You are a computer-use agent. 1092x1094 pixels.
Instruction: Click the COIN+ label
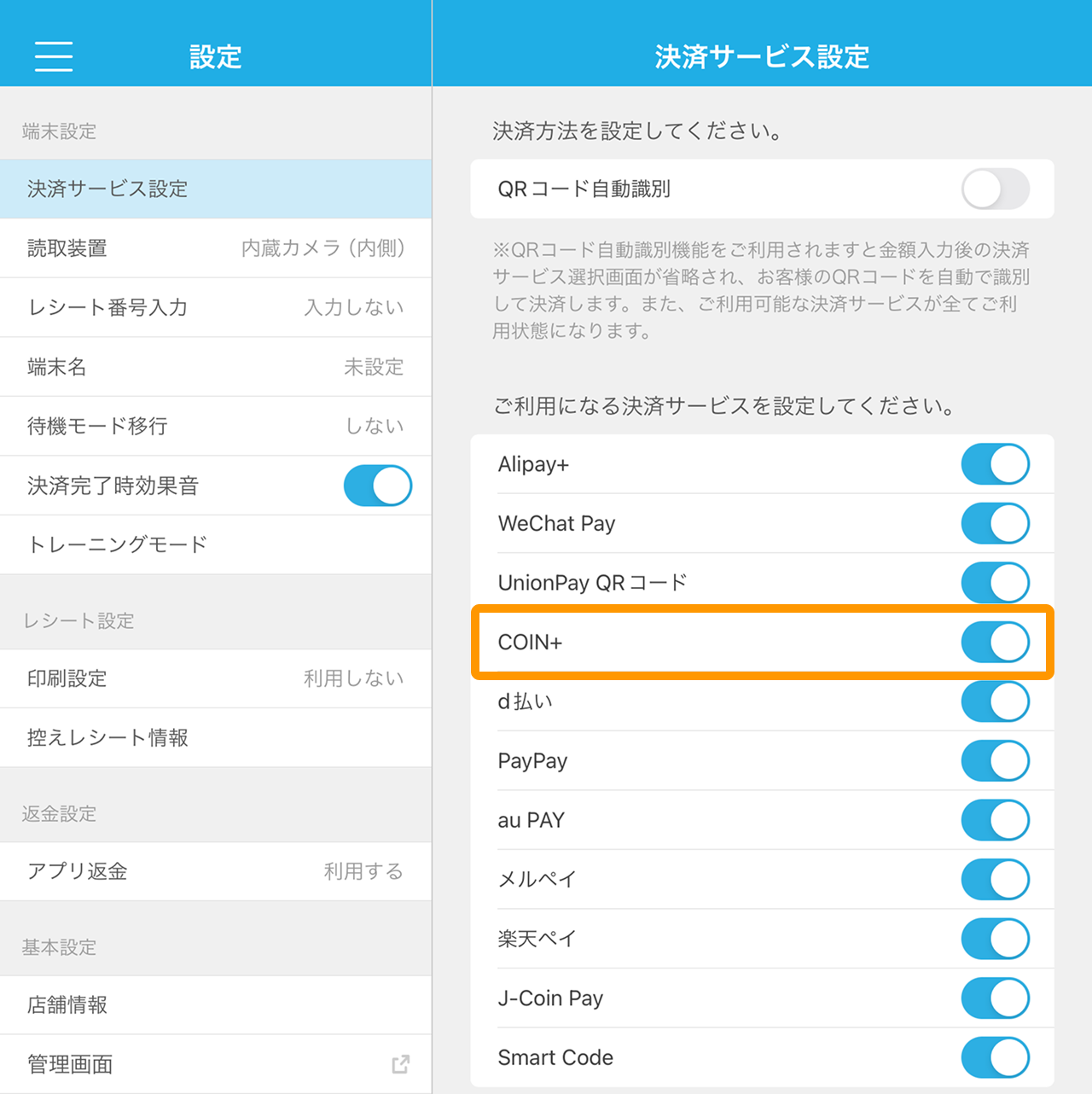530,642
